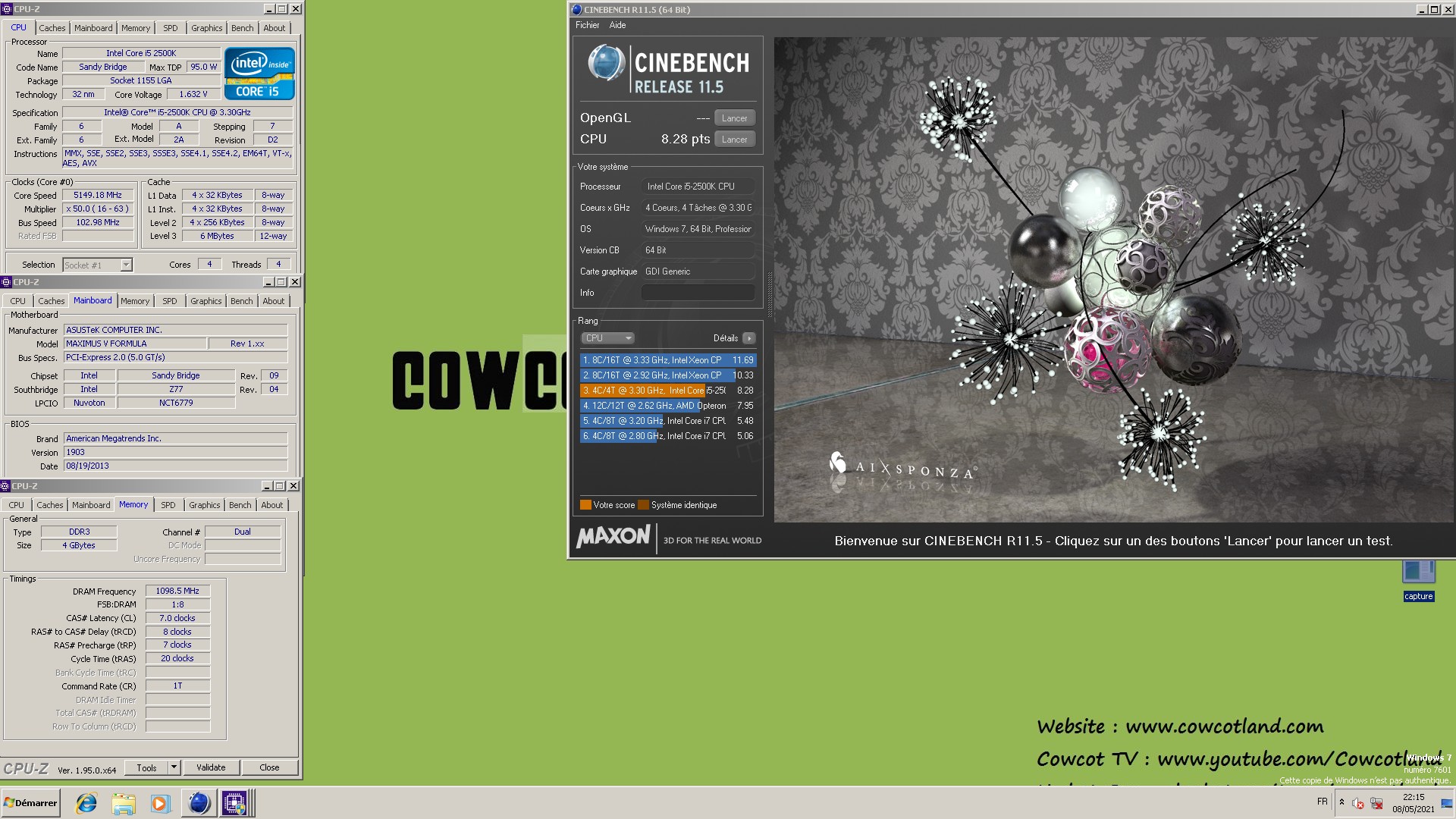Click the Core Speed value 5149.18 MHz
The height and width of the screenshot is (819, 1456).
click(98, 195)
